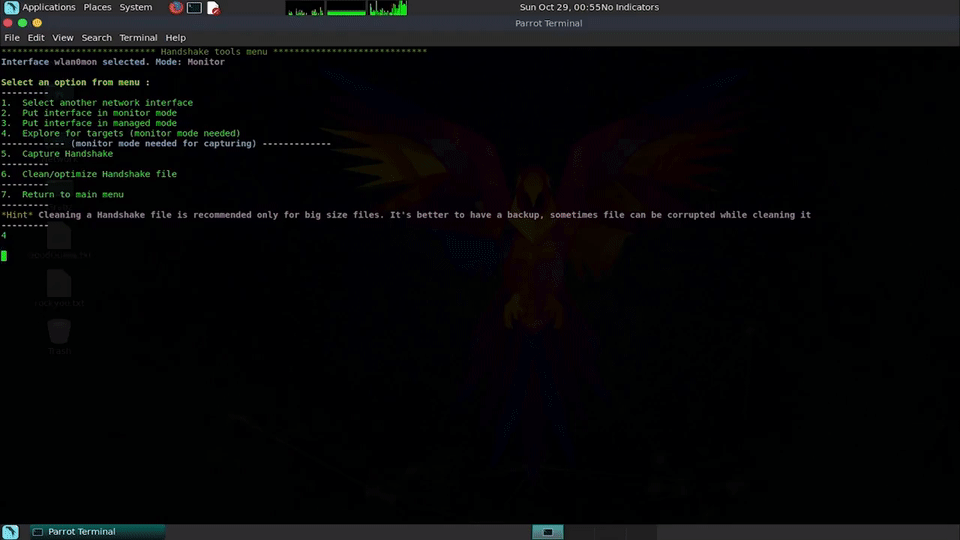Click the yellow window button in title bar

click(37, 23)
